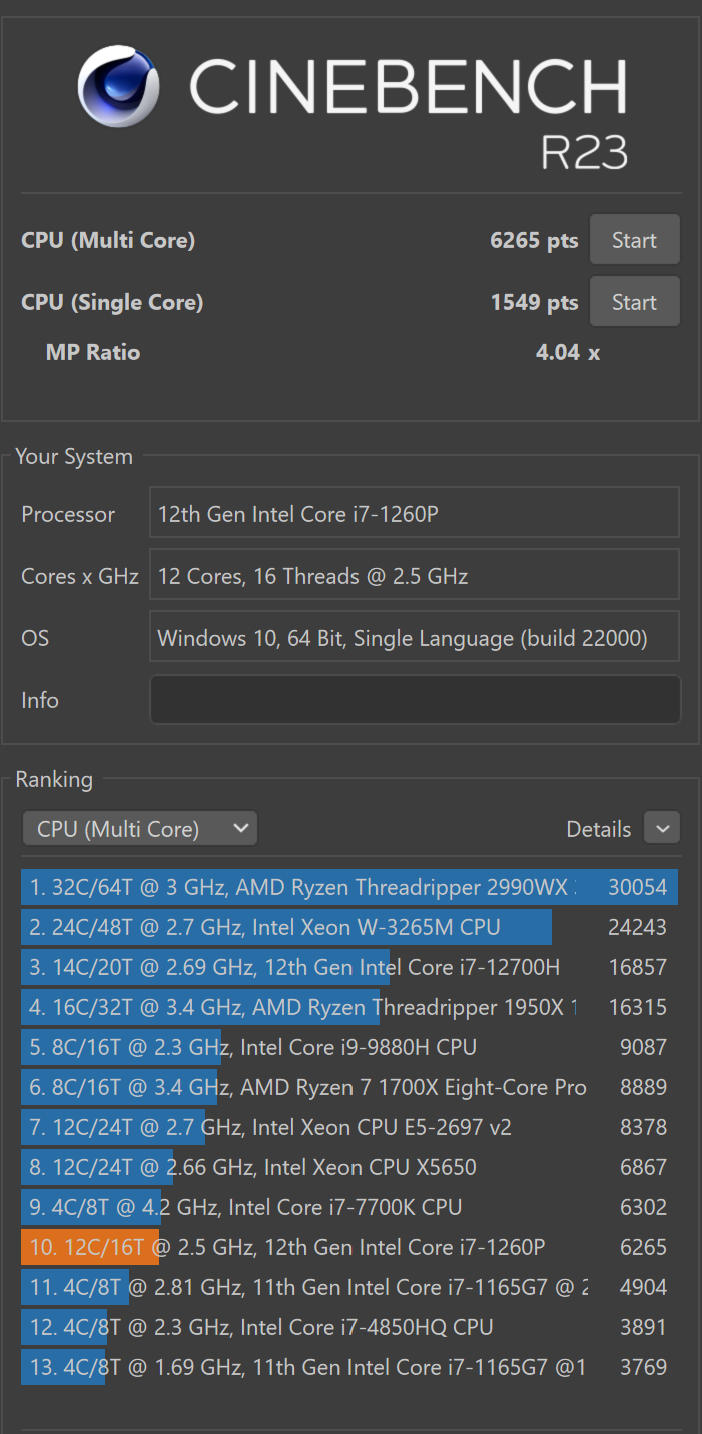
Task: Expand the Details chevron
Action: pos(661,828)
